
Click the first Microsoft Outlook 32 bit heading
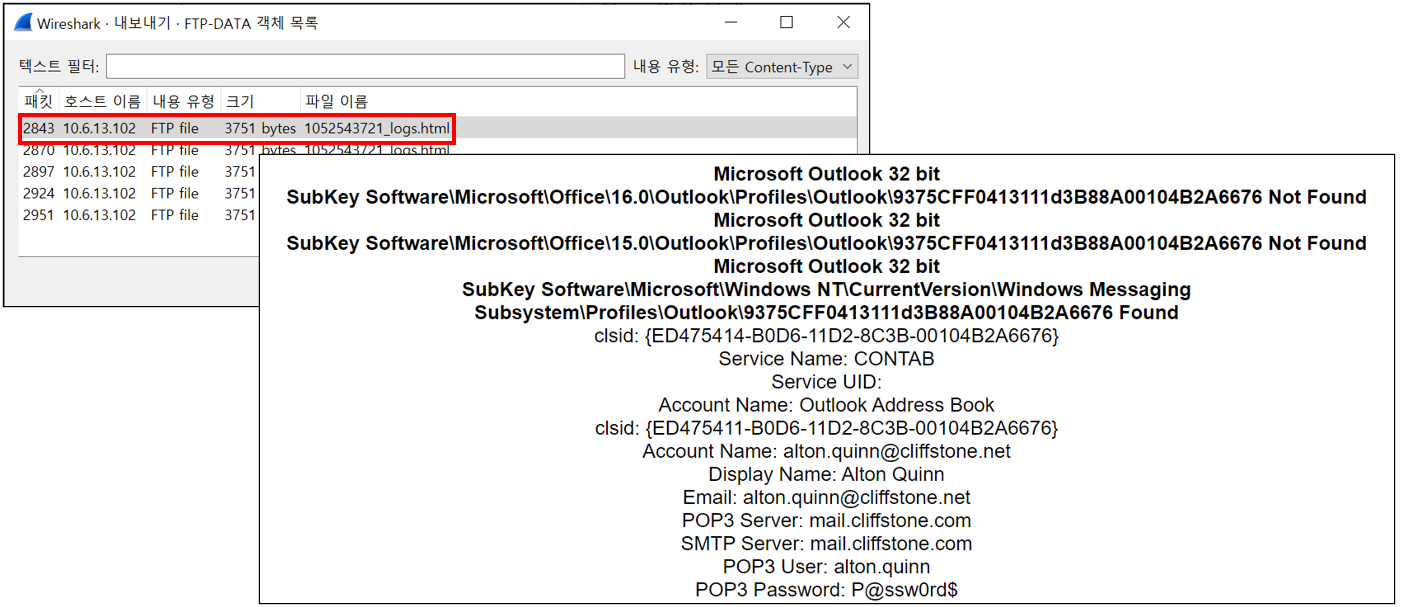click(x=826, y=174)
